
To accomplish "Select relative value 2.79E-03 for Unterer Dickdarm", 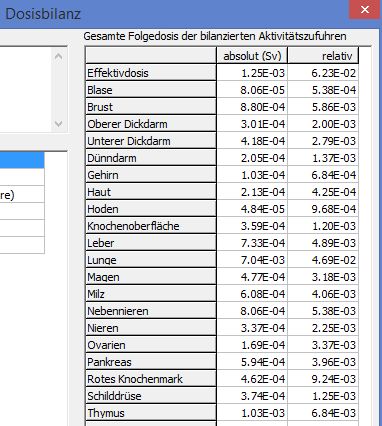I will pos(323,141).
